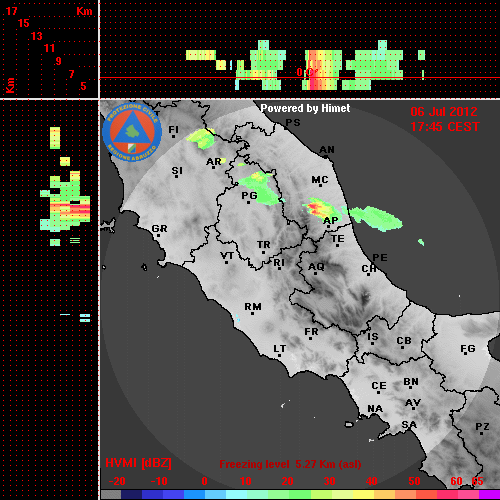Click the VT city marker
Image resolution: width=500 pixels, height=500 pixels.
point(226,262)
